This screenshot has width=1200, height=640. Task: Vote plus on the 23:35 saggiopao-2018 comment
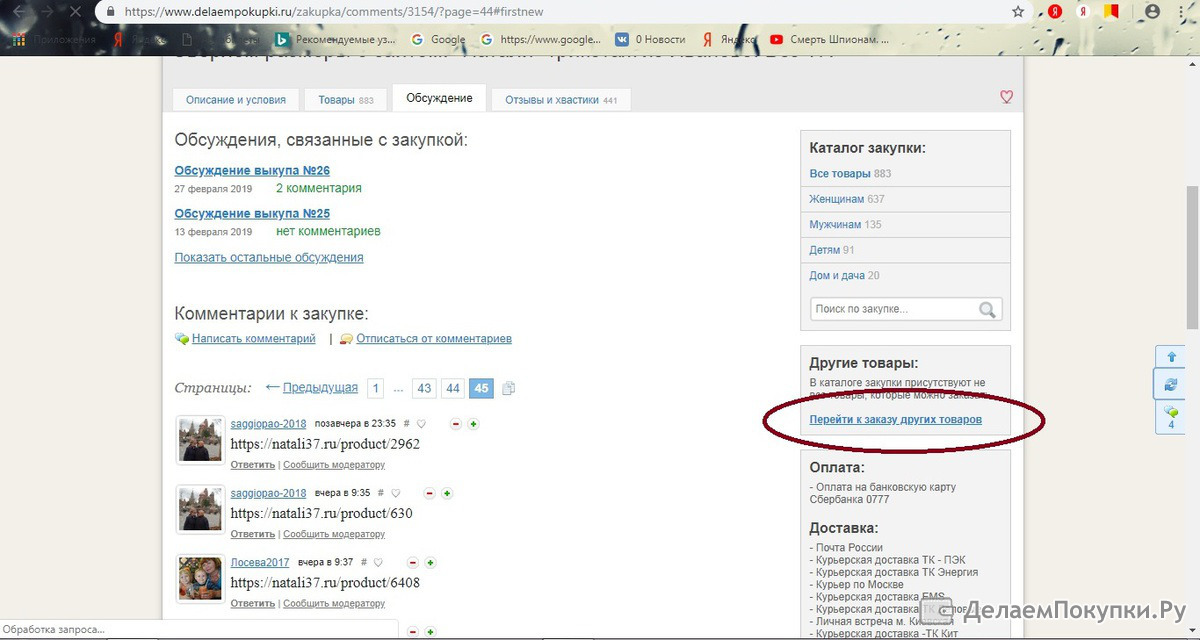(x=473, y=424)
